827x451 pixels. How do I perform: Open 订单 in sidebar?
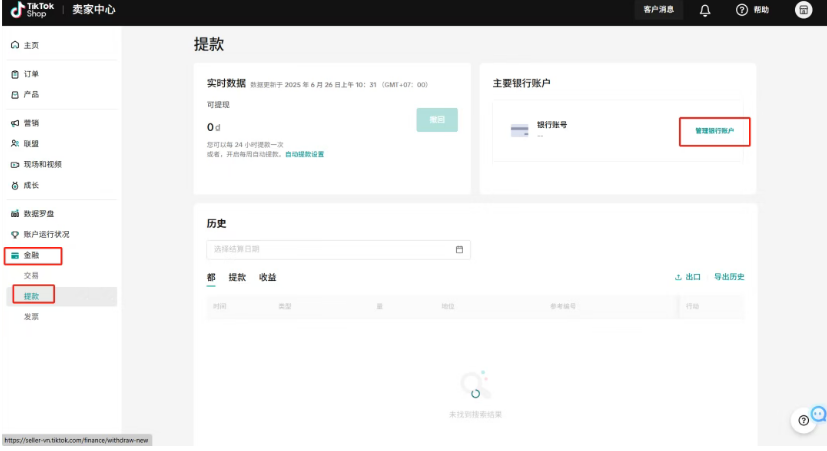(x=31, y=74)
